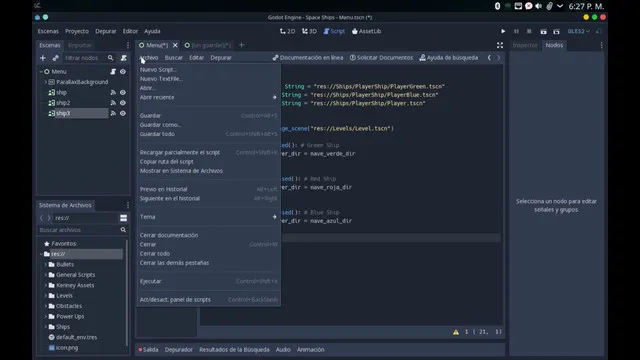Open Abrir reciente submenu
Viewport: 640px width, 360px height.
[209, 97]
